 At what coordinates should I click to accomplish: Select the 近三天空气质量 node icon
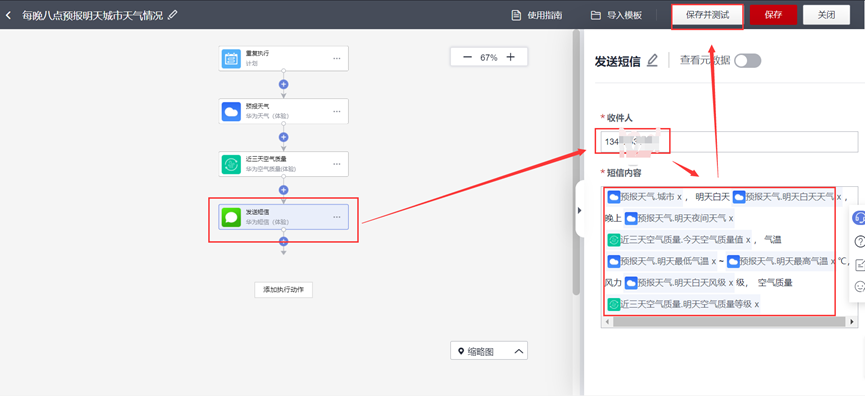(x=232, y=164)
